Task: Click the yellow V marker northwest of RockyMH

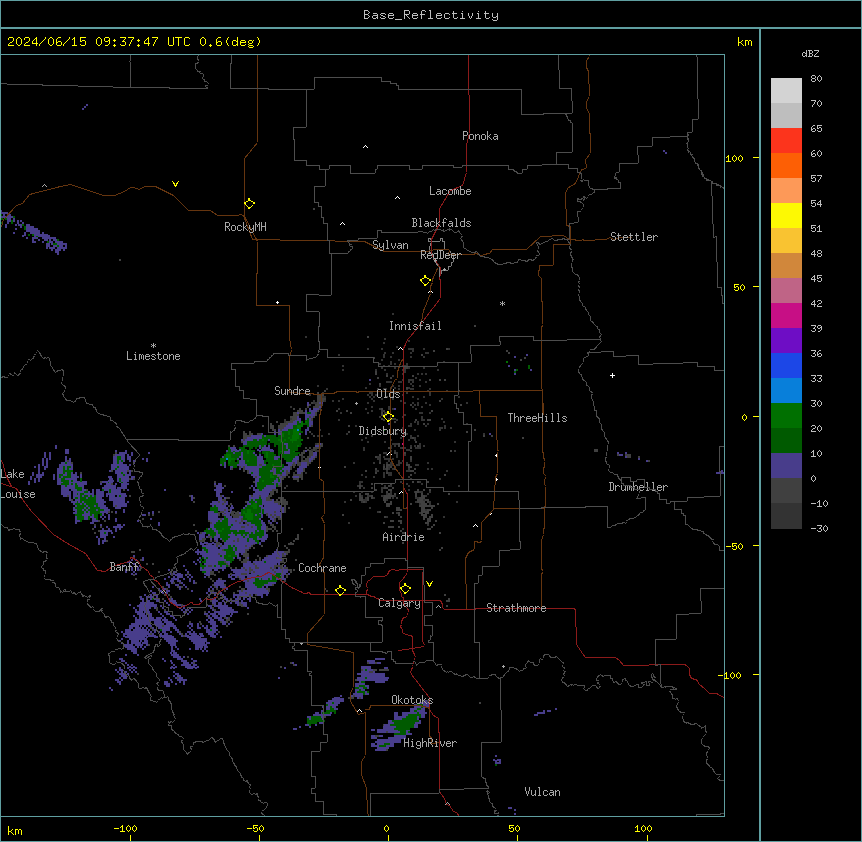Action: click(175, 184)
